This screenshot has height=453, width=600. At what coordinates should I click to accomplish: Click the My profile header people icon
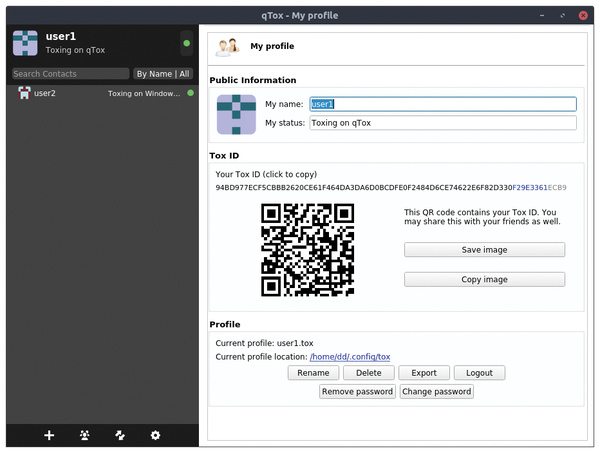point(227,47)
